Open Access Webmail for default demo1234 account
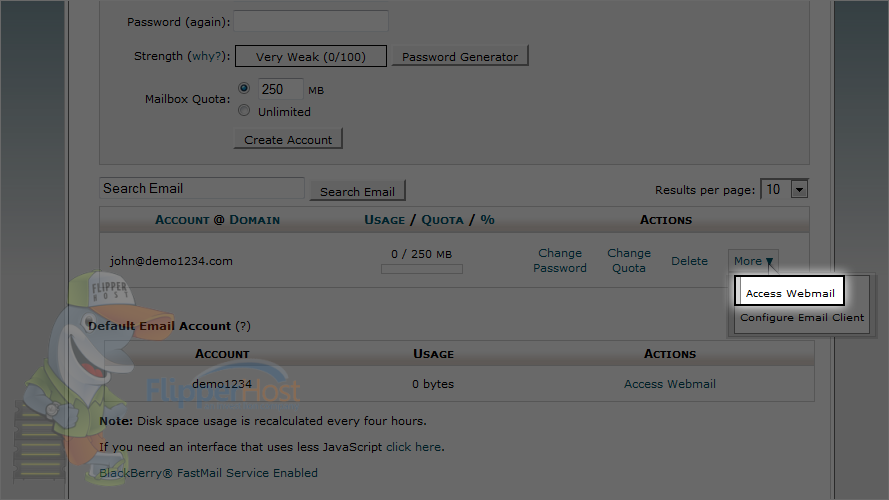Screen dimensions: 889x500 tap(670, 384)
